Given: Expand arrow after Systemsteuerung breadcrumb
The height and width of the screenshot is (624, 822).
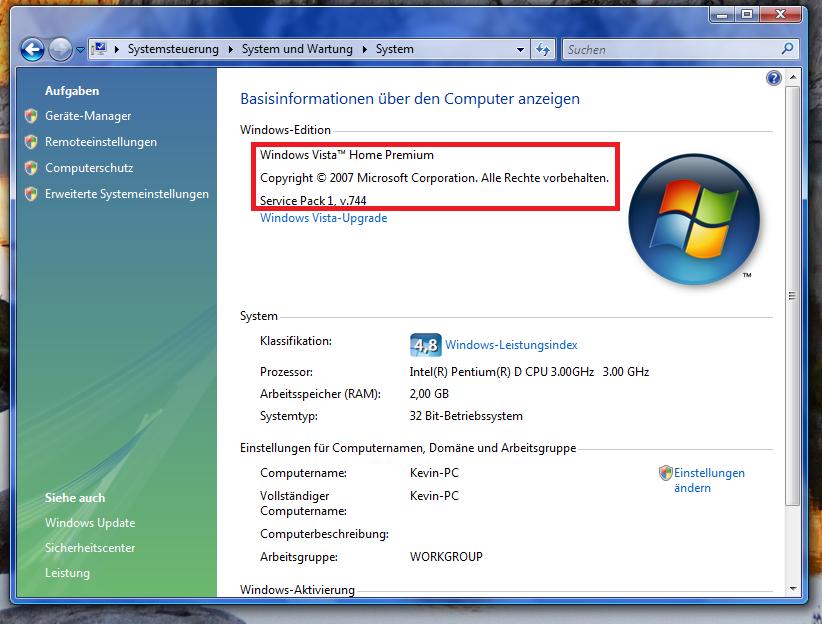Looking at the screenshot, I should 230,49.
